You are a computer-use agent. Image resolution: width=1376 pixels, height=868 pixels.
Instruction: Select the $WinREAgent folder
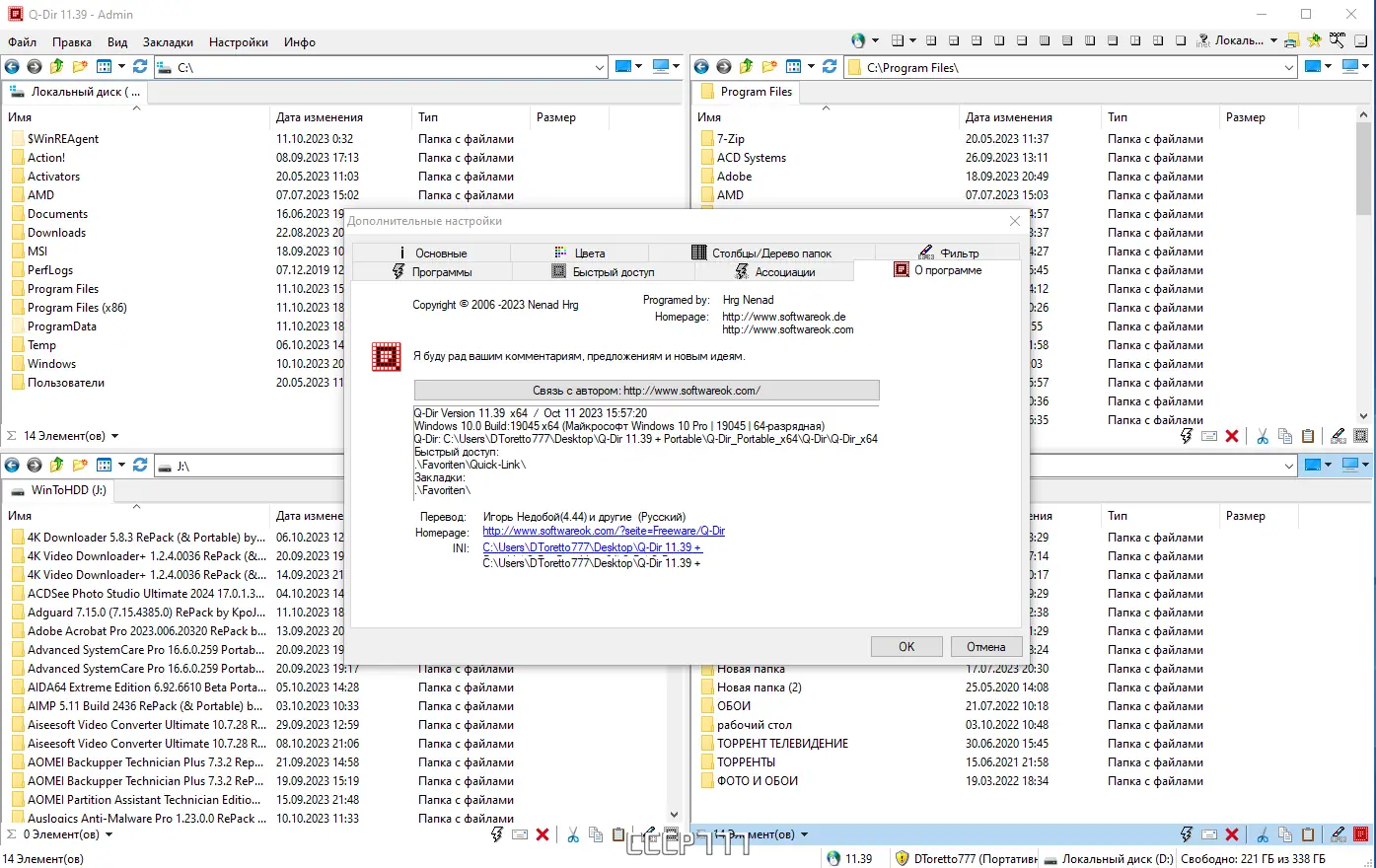click(63, 139)
